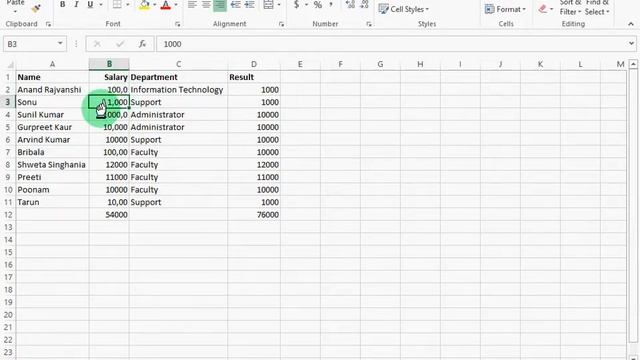The image size is (640, 360).
Task: Open Font dialog launcher
Action: (178, 24)
